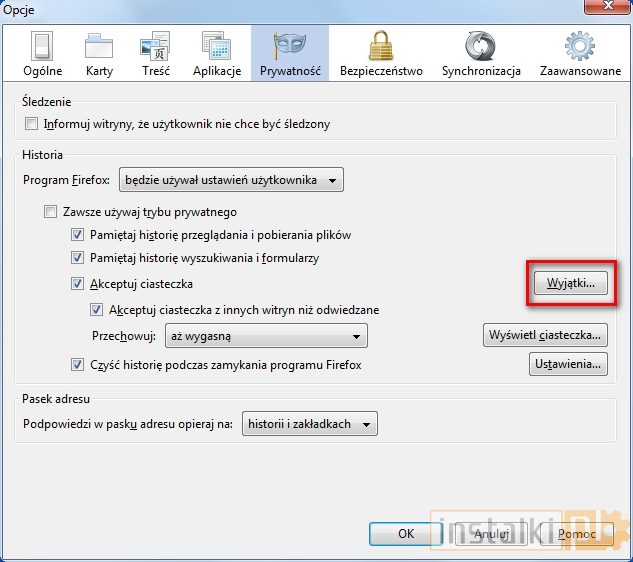This screenshot has height=562, width=633.
Task: Open the Treść content icon
Action: click(x=156, y=47)
